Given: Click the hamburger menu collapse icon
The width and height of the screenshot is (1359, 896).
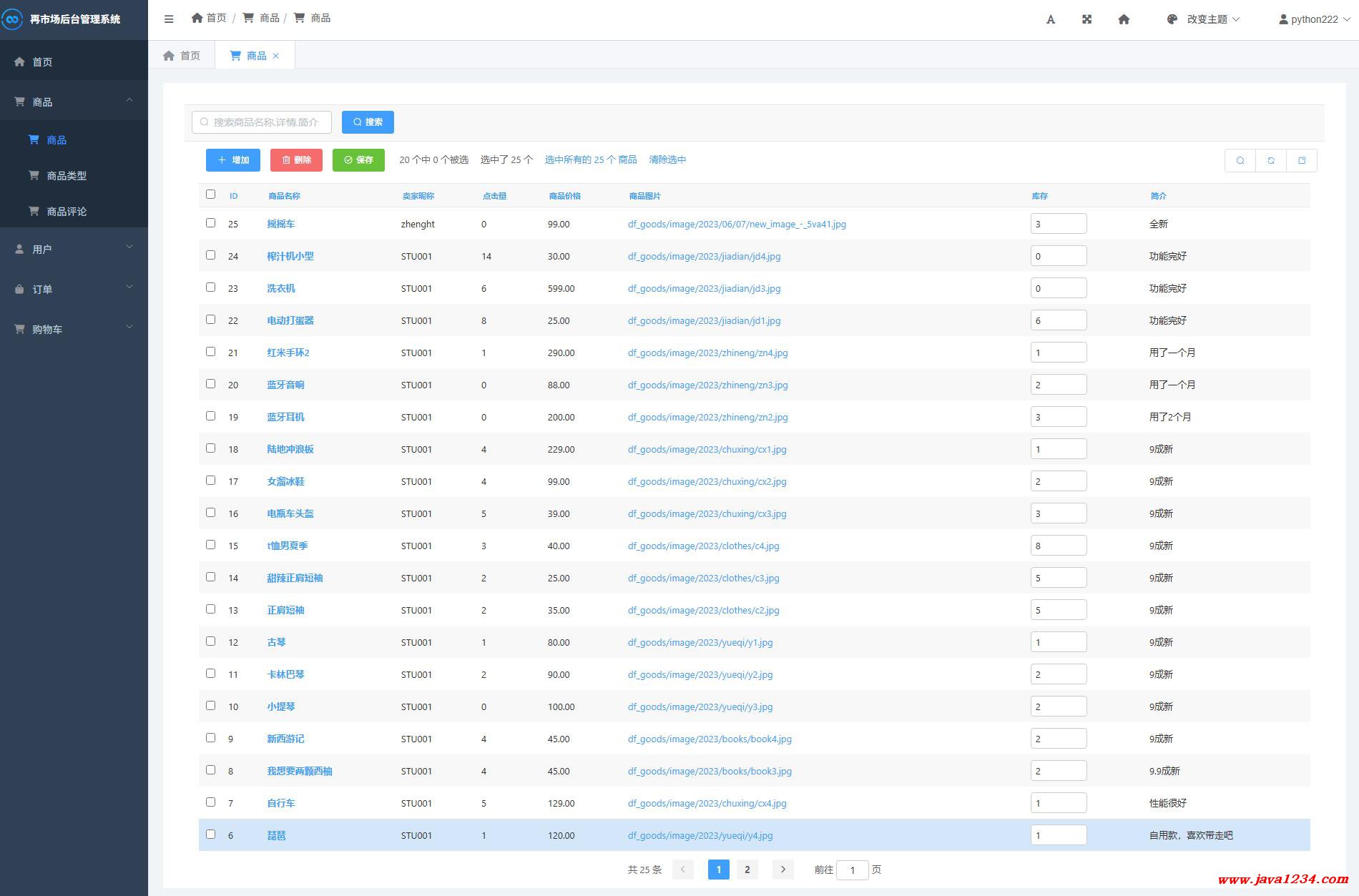Looking at the screenshot, I should pyautogui.click(x=169, y=19).
